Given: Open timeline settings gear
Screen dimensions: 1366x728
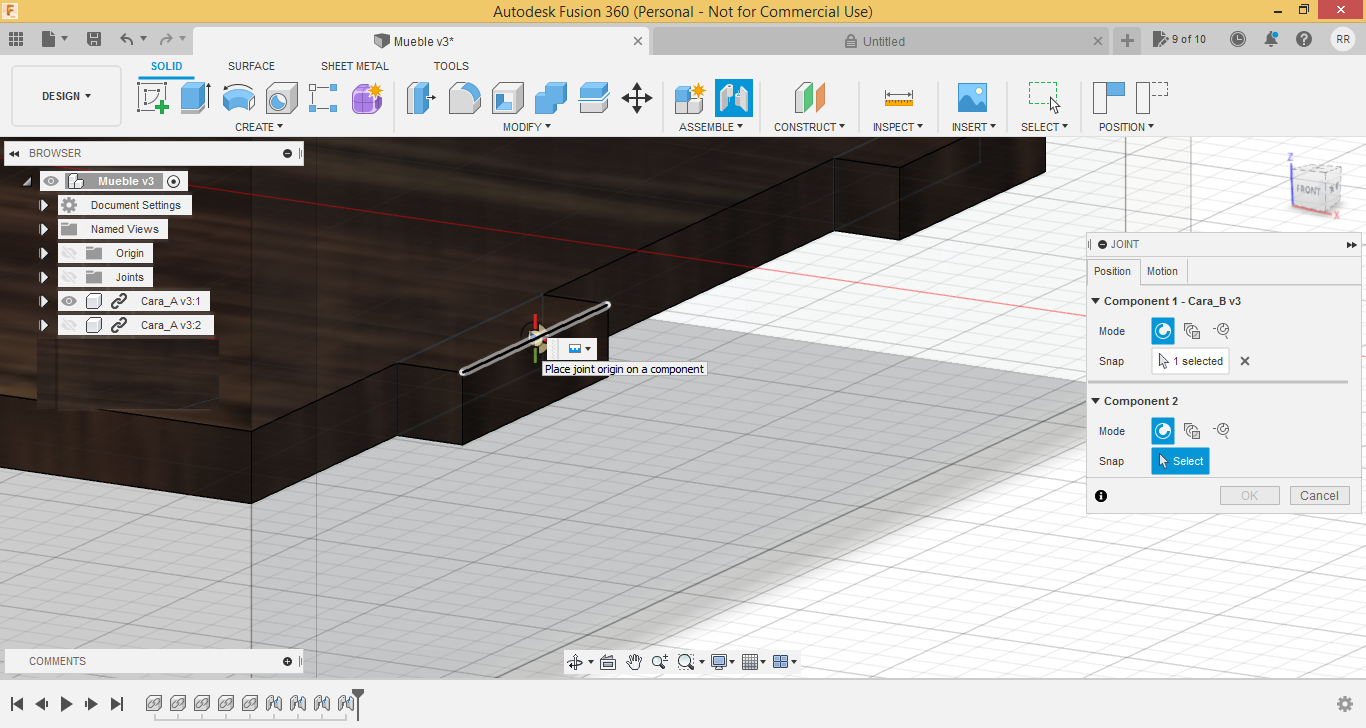Looking at the screenshot, I should click(x=1345, y=704).
